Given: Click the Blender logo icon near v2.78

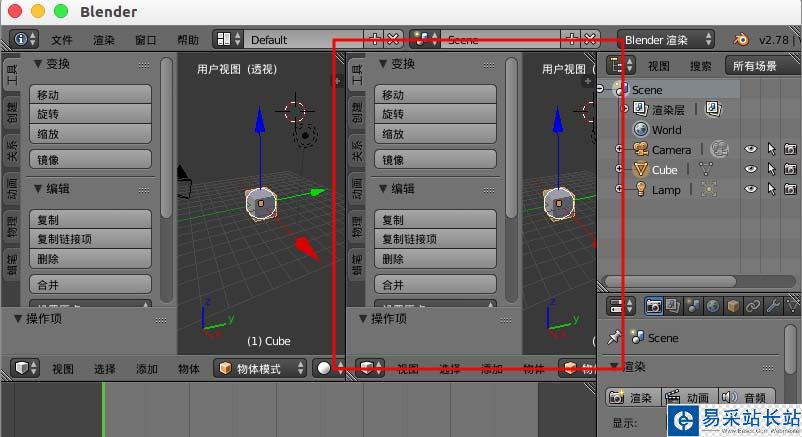Looking at the screenshot, I should pyautogui.click(x=741, y=39).
